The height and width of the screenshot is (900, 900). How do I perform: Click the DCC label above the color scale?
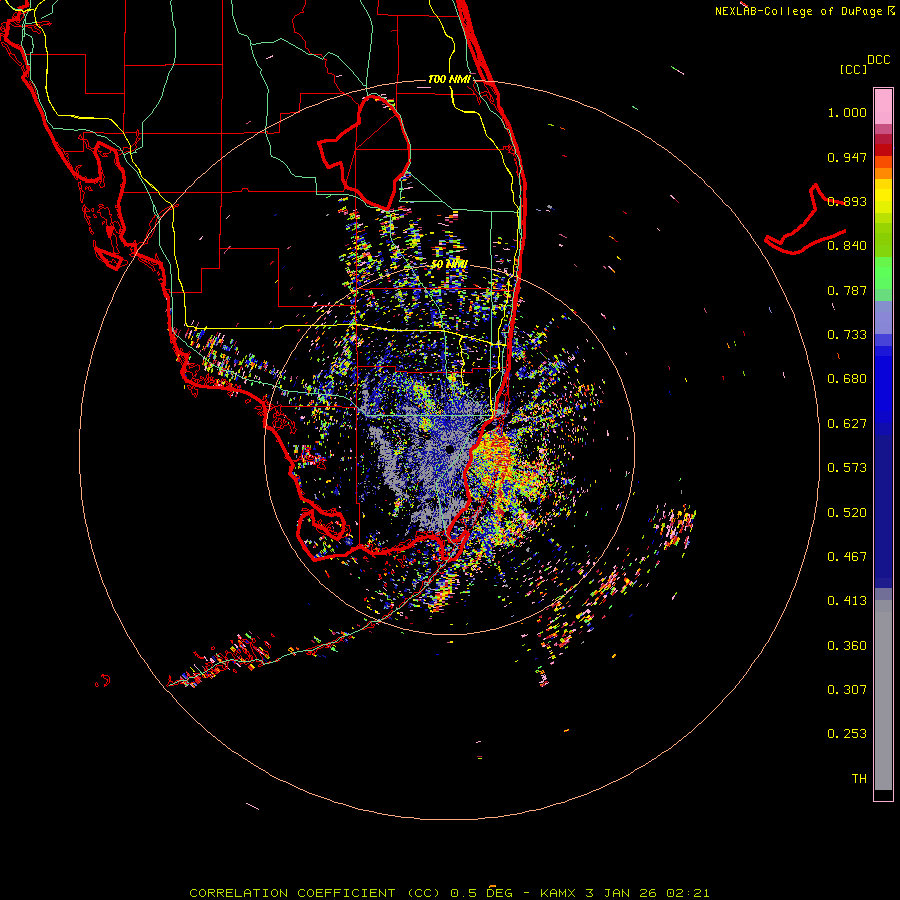pos(878,60)
